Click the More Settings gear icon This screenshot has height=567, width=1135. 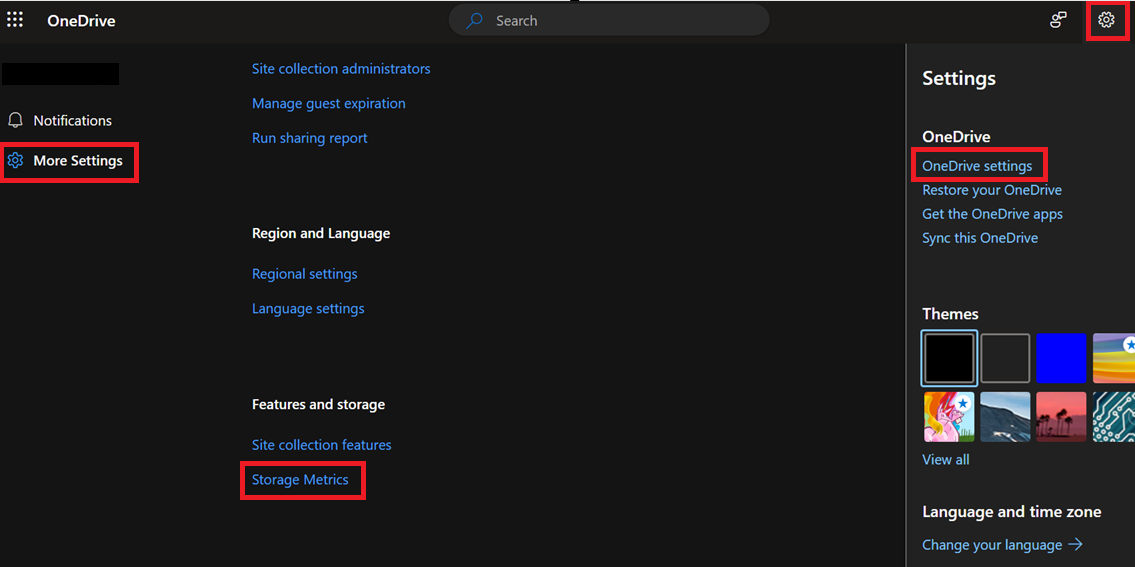[15, 160]
